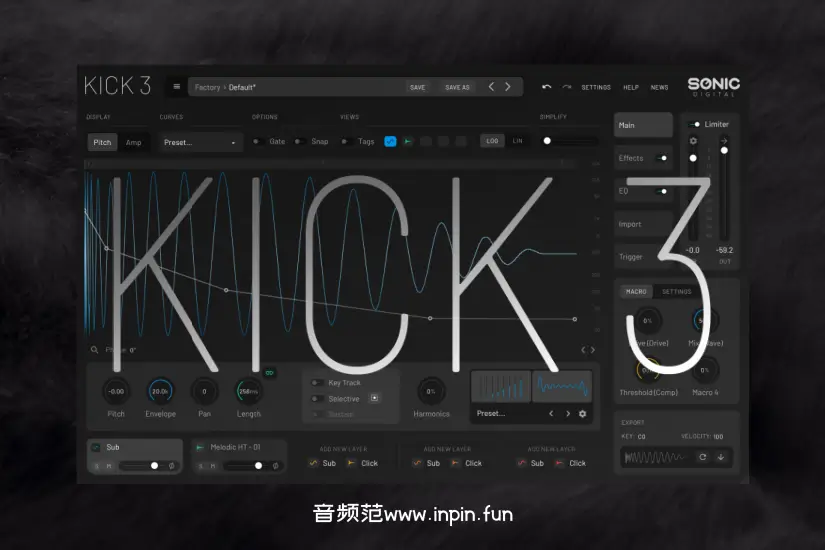825x550 pixels.
Task: Mute the Sub layer
Action: click(x=109, y=466)
